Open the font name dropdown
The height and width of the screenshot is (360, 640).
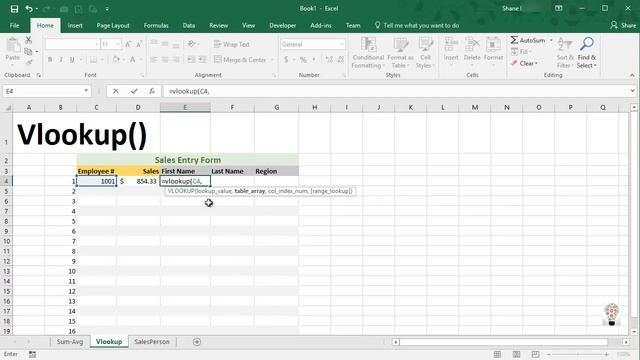[x=97, y=44]
